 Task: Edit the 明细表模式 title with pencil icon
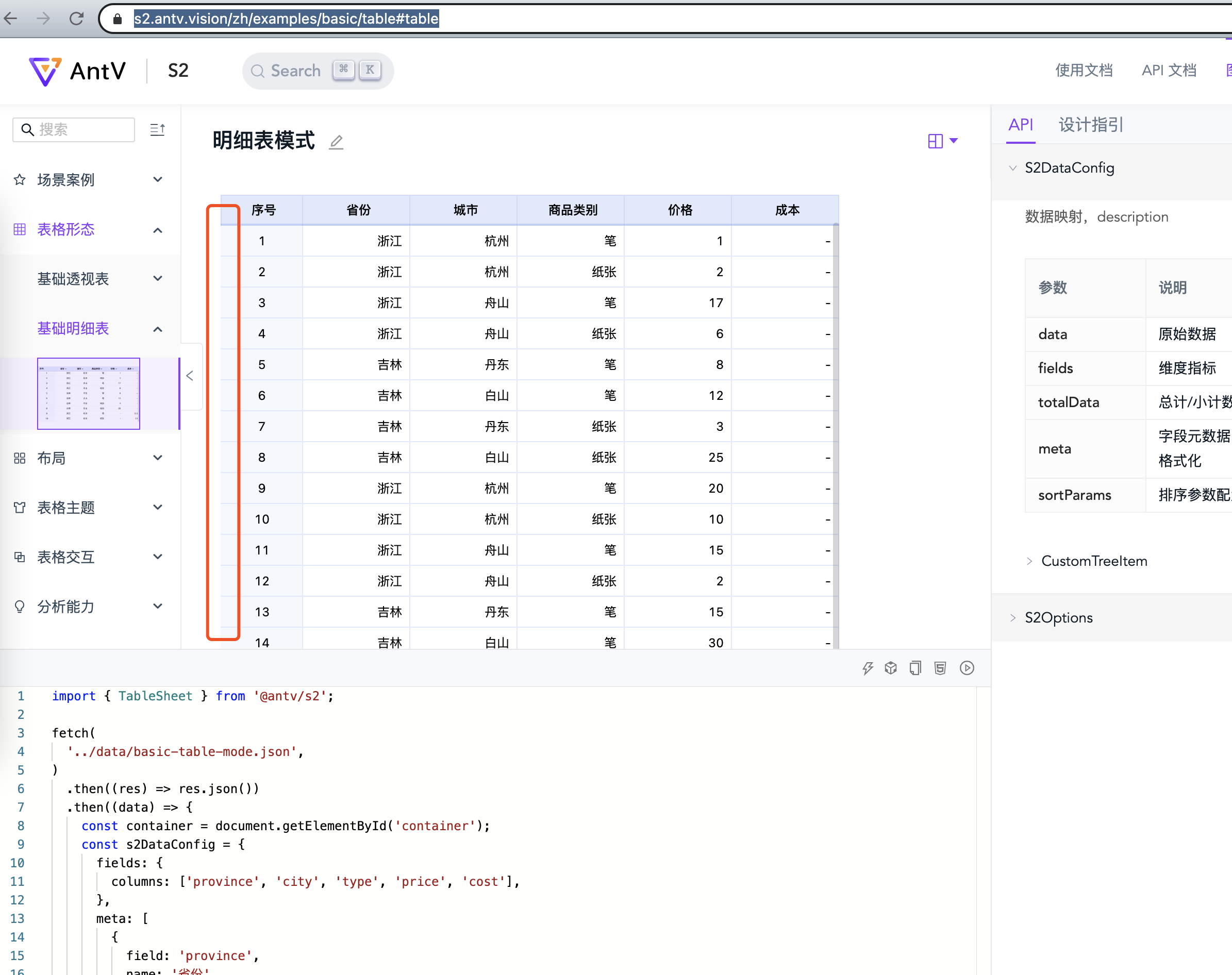point(336,142)
